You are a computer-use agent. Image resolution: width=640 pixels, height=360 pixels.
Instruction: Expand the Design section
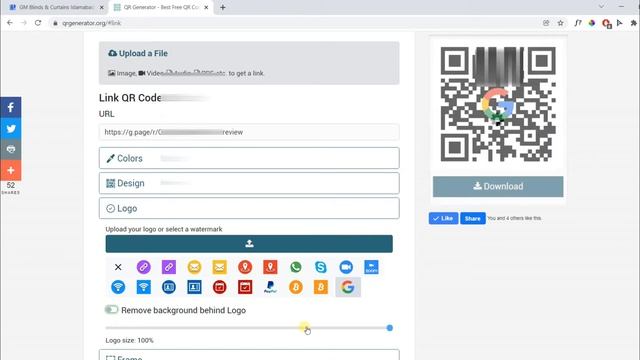point(249,183)
